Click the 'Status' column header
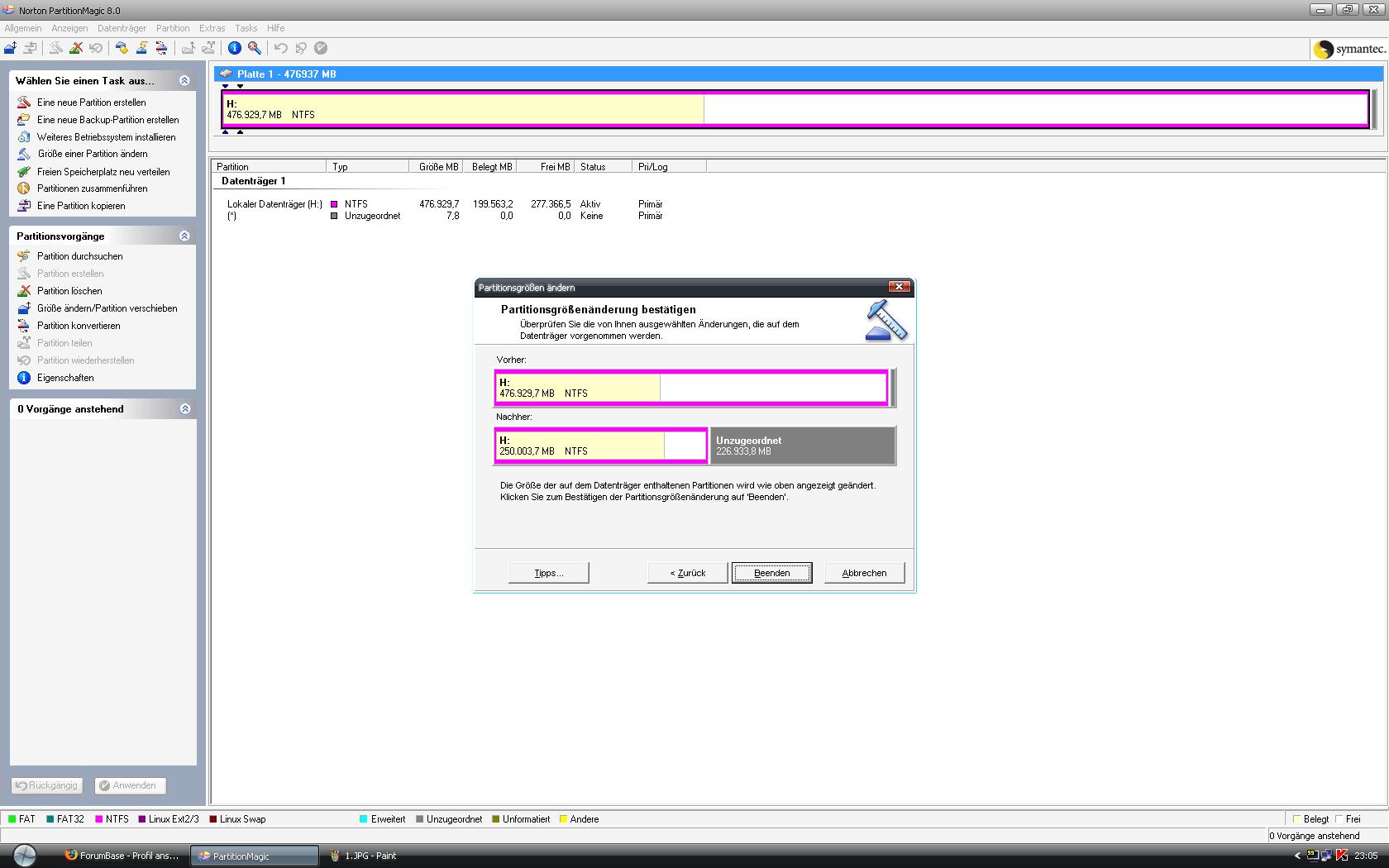 (x=603, y=166)
